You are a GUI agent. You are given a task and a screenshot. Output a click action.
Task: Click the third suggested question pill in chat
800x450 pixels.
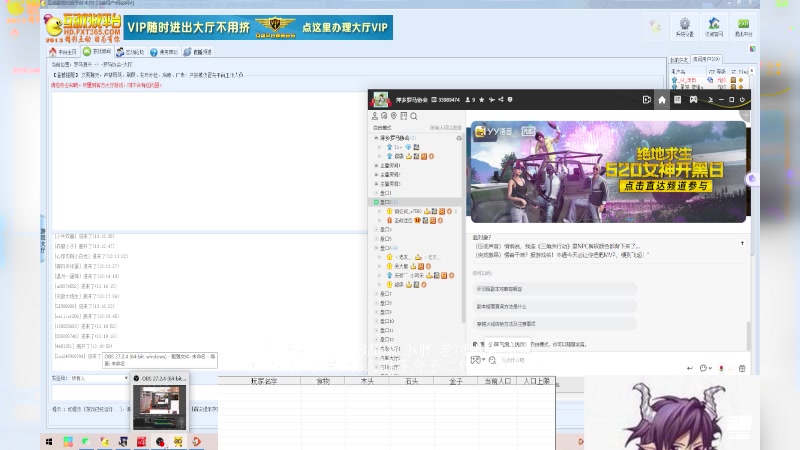(555, 323)
